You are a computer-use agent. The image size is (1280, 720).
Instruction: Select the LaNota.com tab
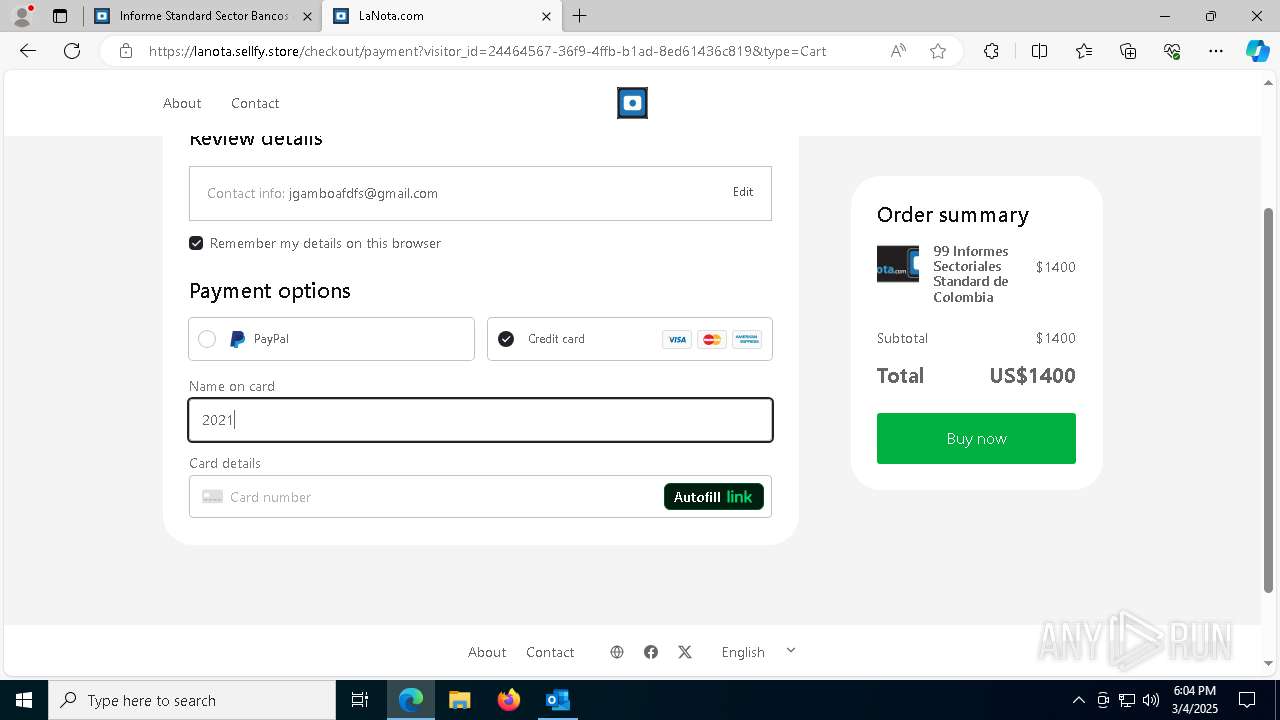click(440, 16)
